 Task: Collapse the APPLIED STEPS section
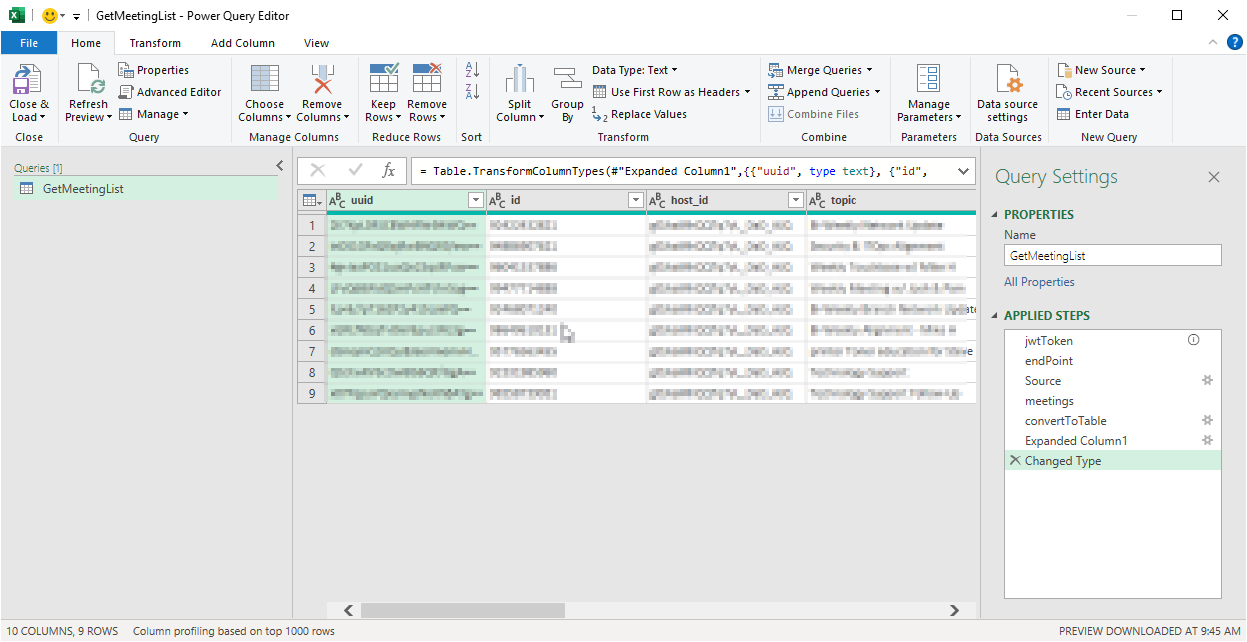click(x=995, y=316)
